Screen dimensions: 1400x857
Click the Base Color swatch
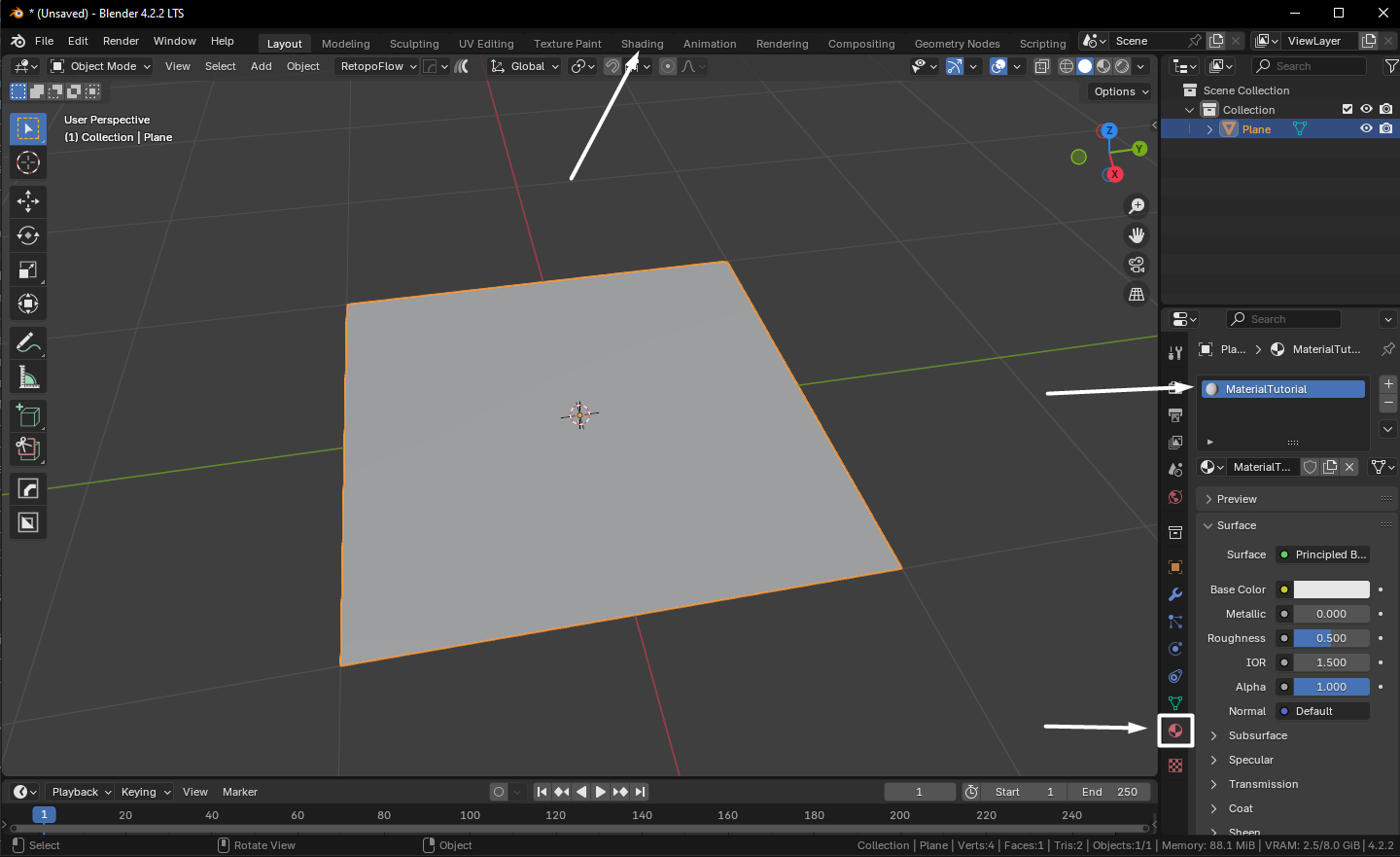pos(1331,589)
